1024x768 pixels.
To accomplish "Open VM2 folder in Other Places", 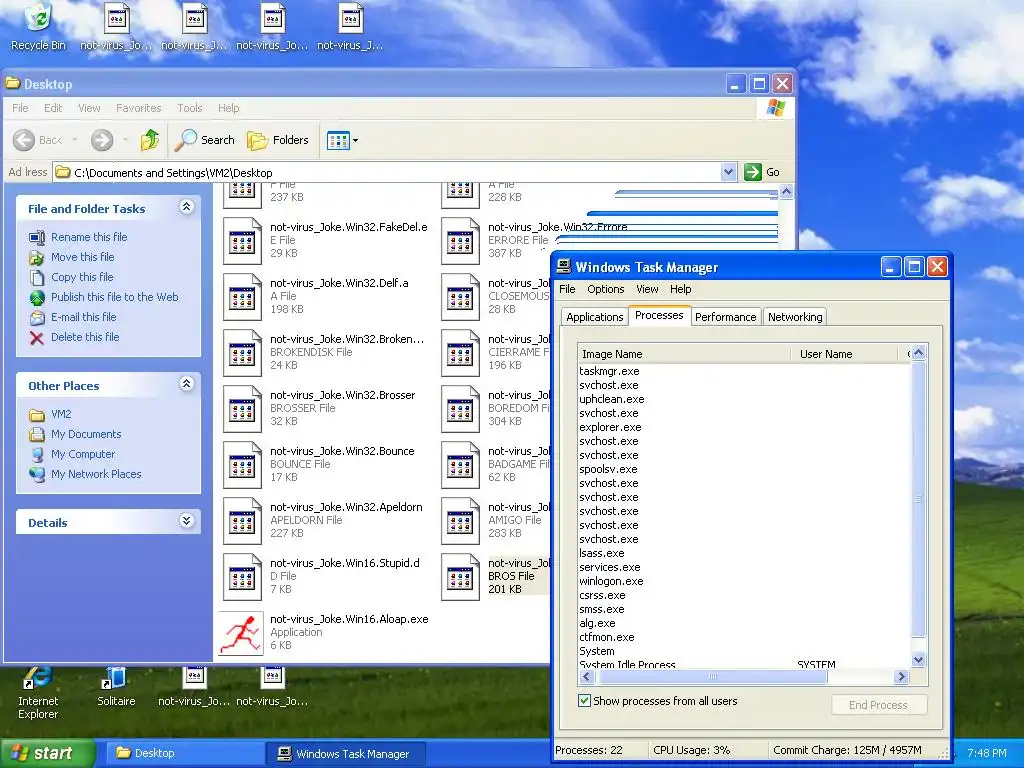I will (x=61, y=414).
